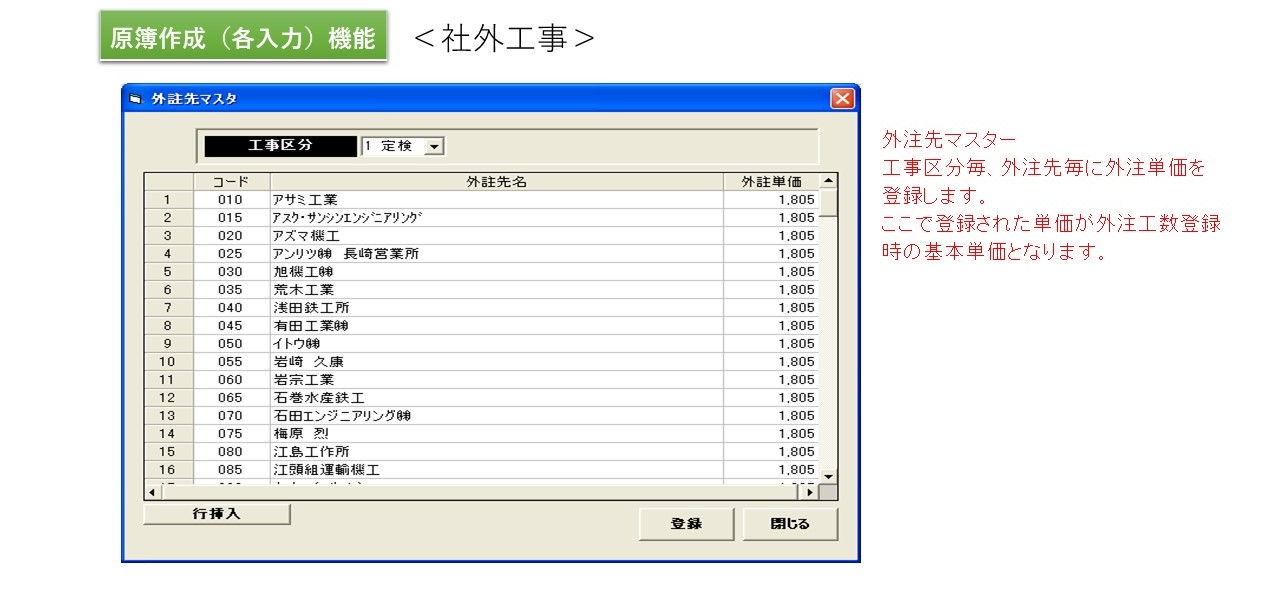Click code cell 080
The width and height of the screenshot is (1280, 599).
231,452
